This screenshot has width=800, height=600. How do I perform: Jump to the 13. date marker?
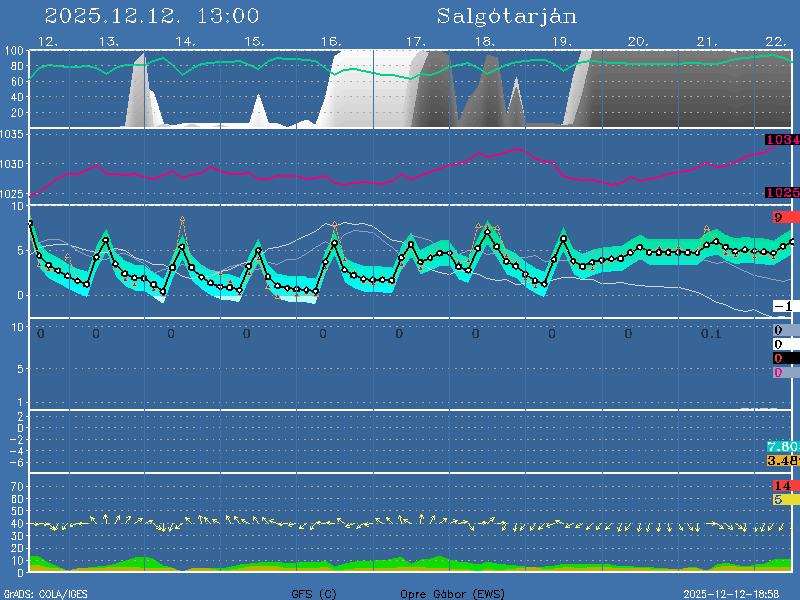[x=109, y=41]
